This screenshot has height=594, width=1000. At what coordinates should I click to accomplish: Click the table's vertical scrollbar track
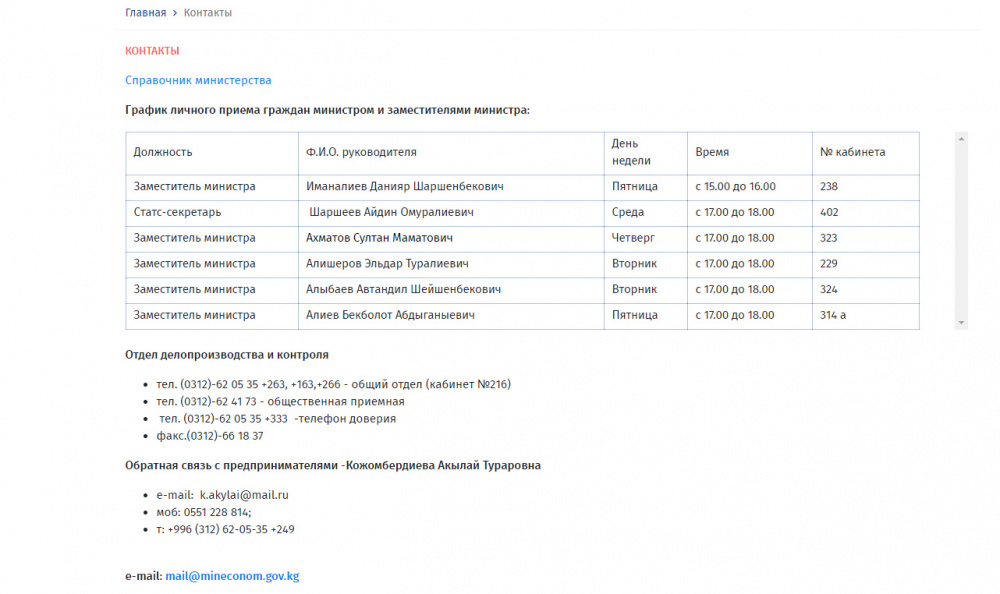961,230
